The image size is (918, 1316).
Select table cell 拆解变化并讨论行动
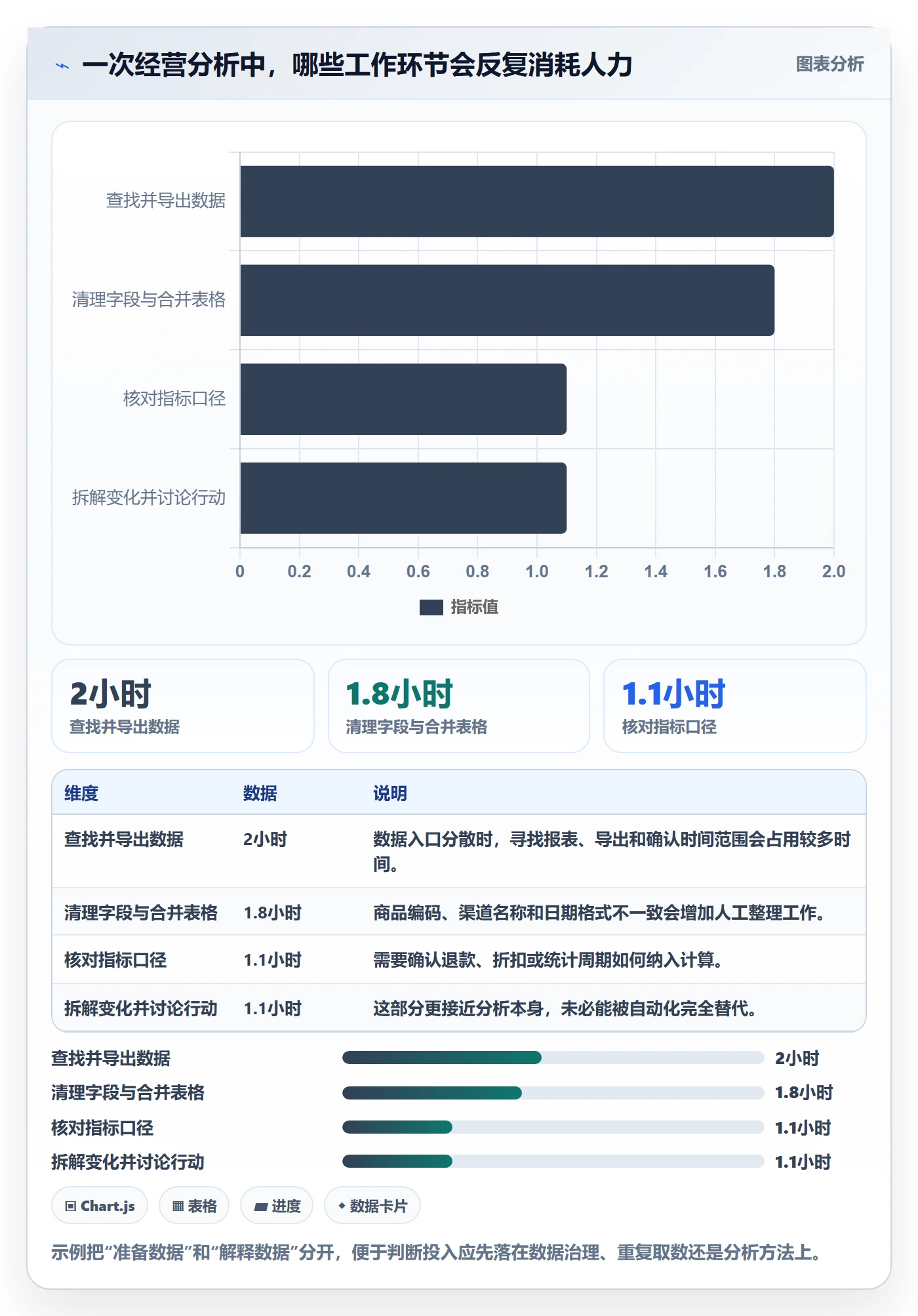coord(141,1009)
